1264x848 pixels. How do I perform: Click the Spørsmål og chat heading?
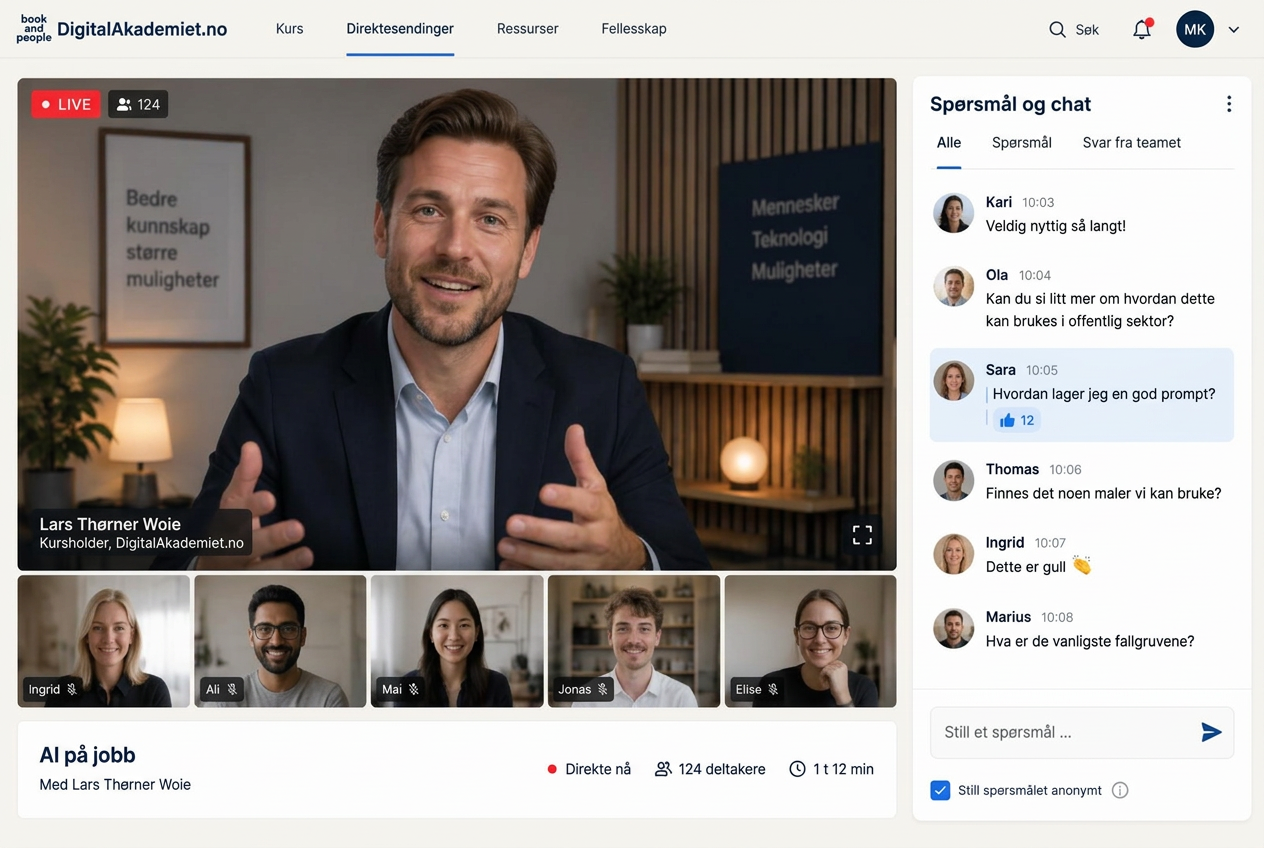pos(1010,104)
